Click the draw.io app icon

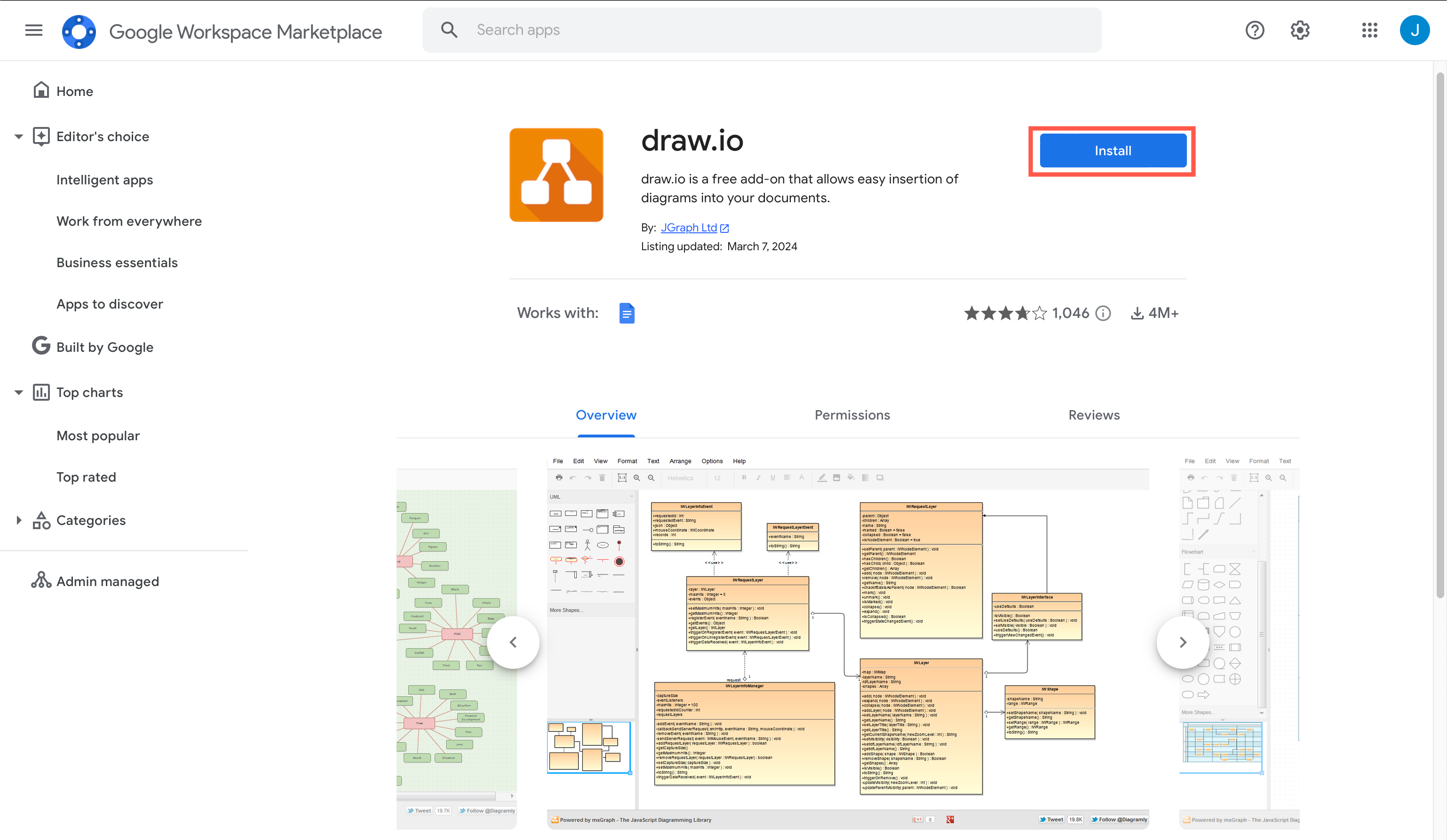(x=557, y=175)
